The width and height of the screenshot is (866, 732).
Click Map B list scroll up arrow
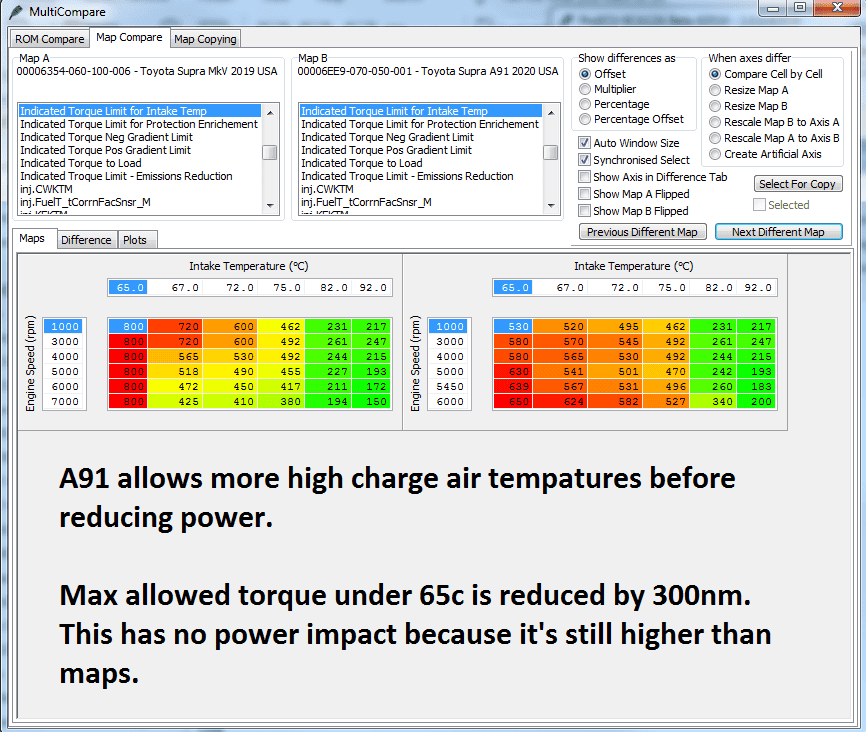click(551, 112)
